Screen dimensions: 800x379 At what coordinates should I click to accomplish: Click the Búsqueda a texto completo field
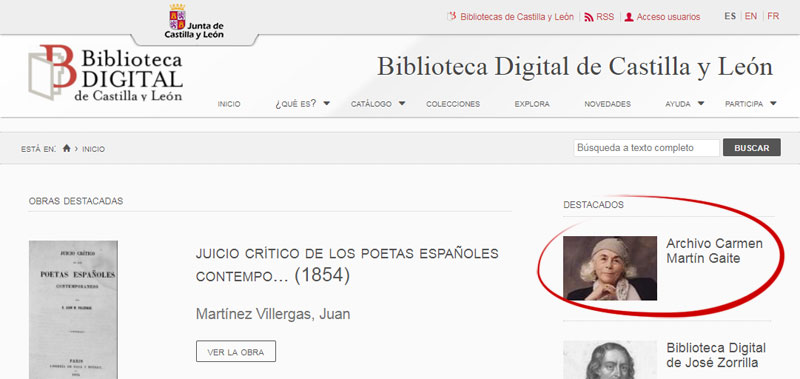[646, 148]
